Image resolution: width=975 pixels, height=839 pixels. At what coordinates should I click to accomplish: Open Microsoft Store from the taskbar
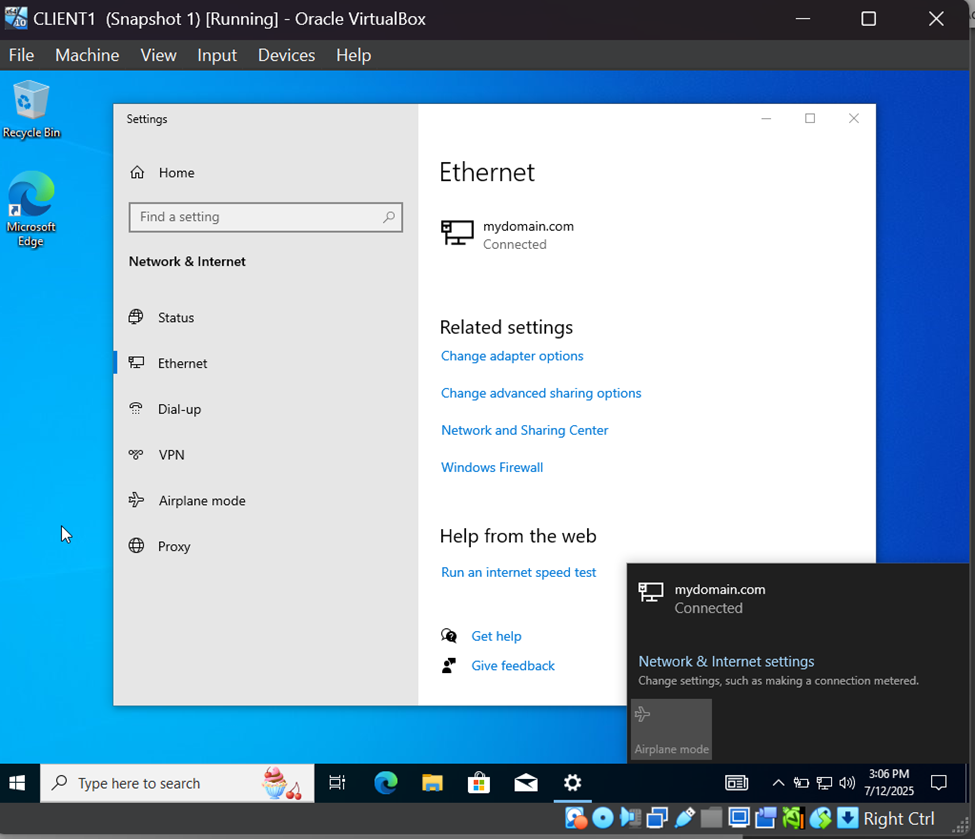479,783
